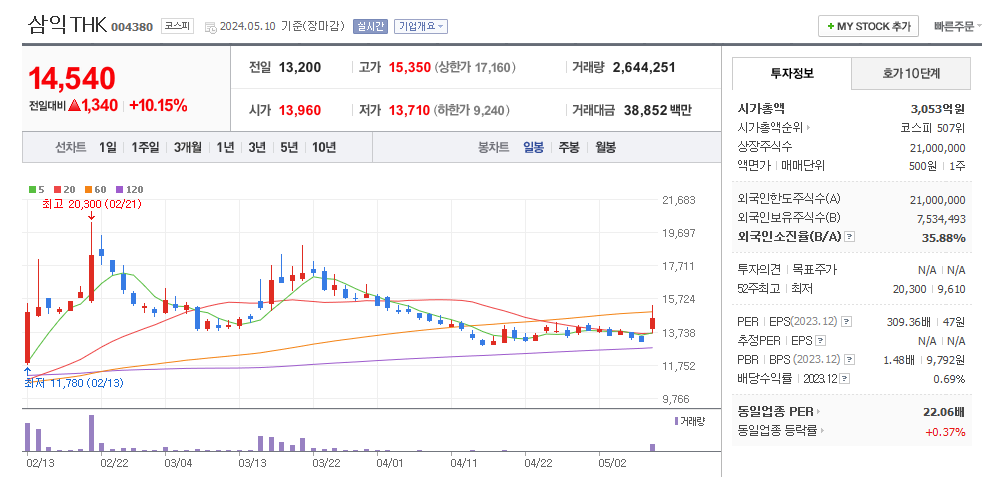
Task: Click the 최고 20,300 (02/21) chart annotation
Action: [x=92, y=204]
